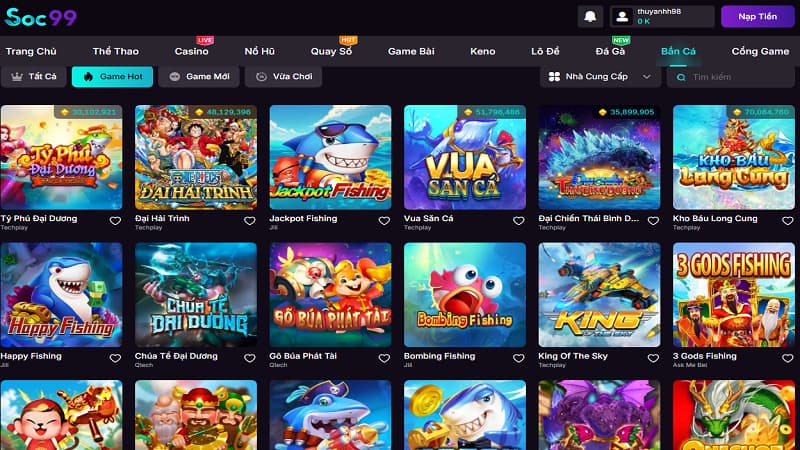Open Quay Số menu

coord(331,51)
